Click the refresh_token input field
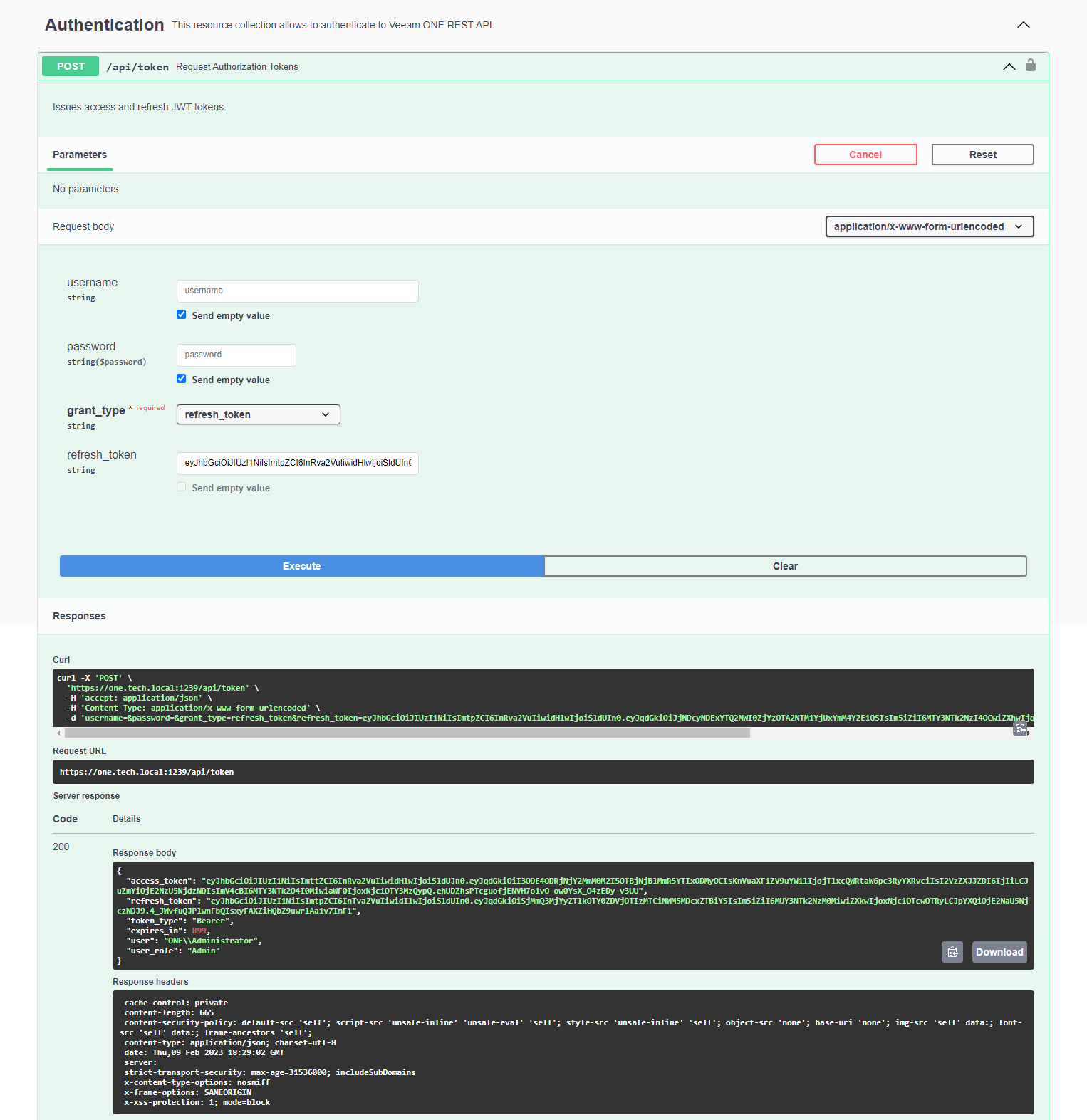1087x1120 pixels. pyautogui.click(x=297, y=463)
